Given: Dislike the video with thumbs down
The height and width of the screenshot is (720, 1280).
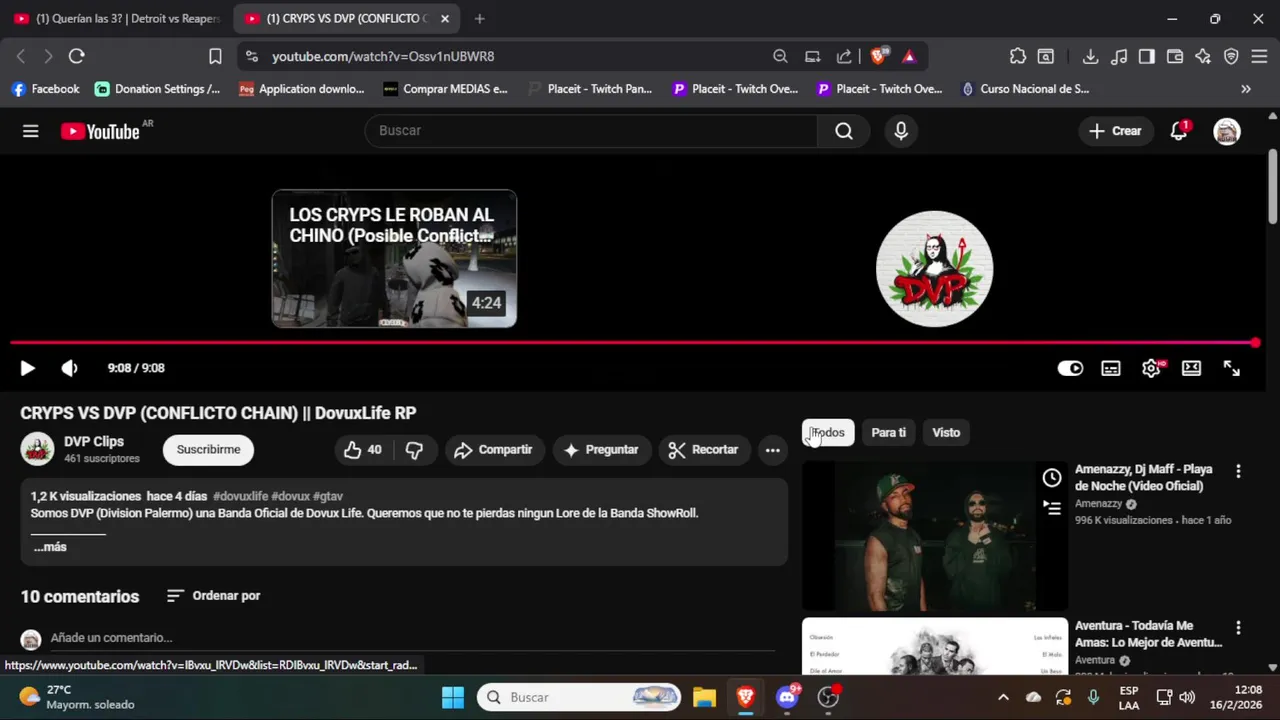Looking at the screenshot, I should (x=414, y=450).
